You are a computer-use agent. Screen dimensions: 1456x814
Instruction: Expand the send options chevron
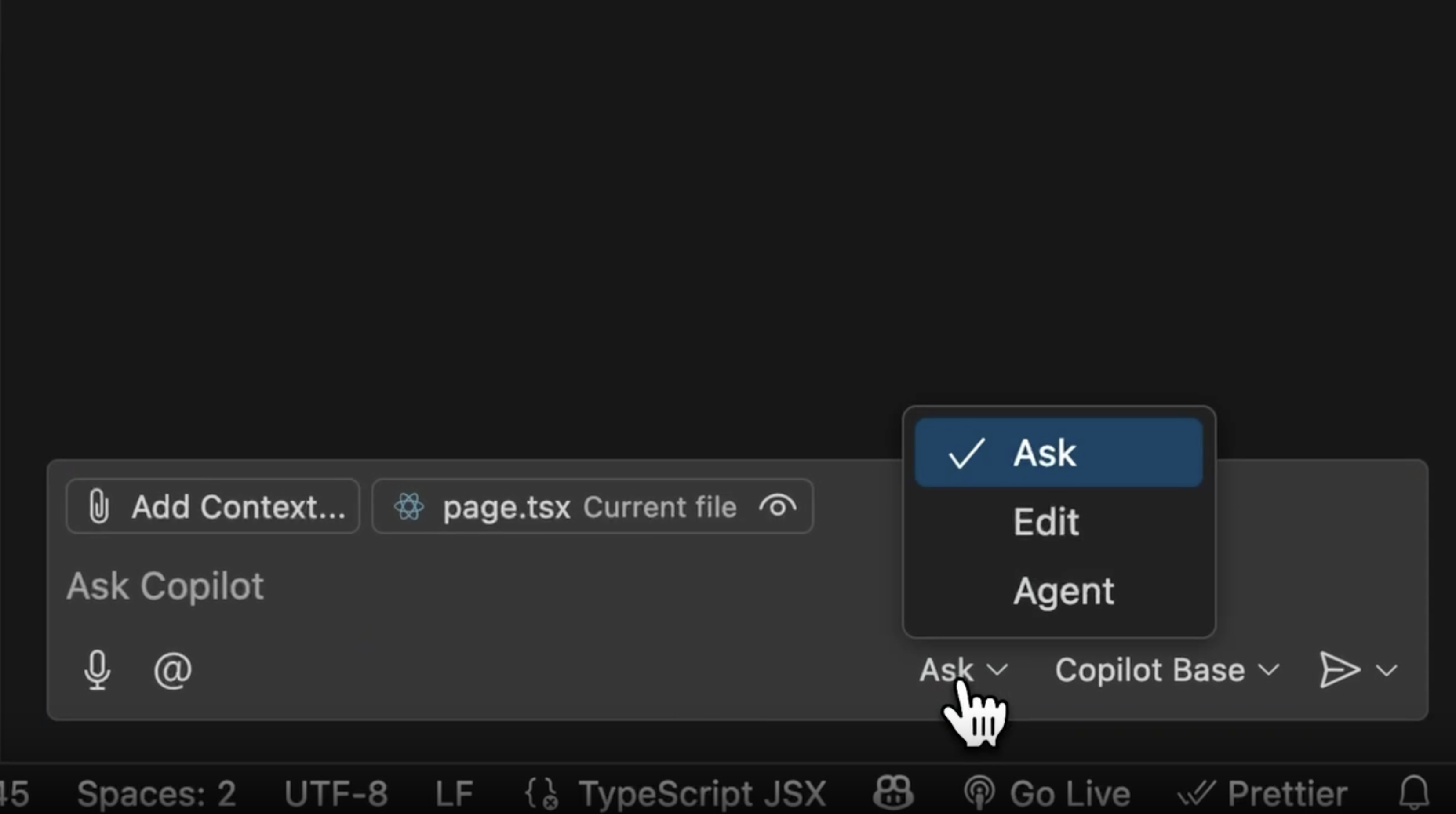[1387, 671]
